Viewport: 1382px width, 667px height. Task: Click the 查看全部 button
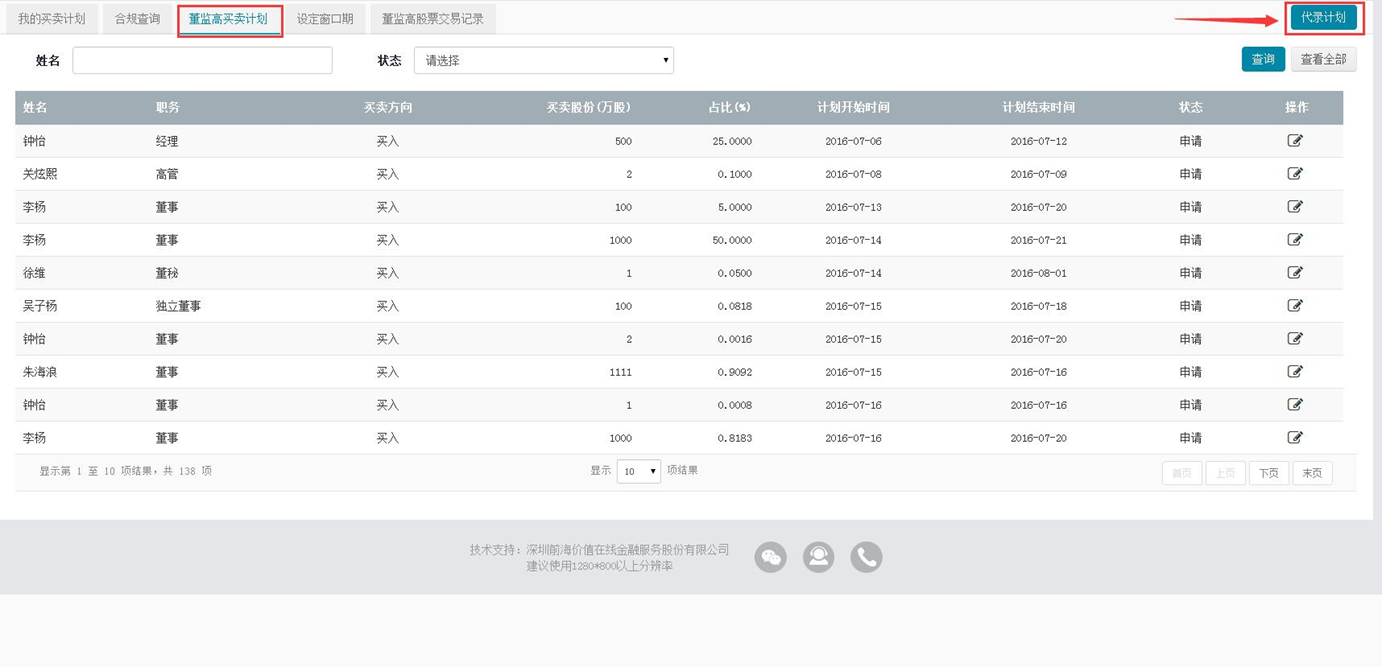(1323, 59)
